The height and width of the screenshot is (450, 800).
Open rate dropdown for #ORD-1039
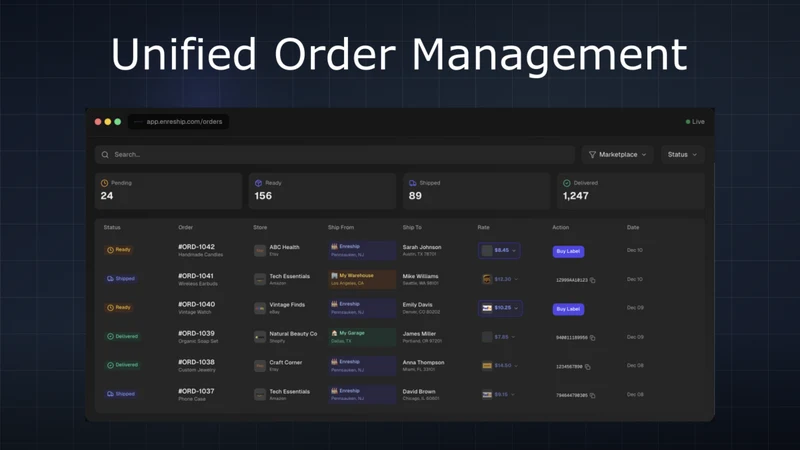pyautogui.click(x=498, y=337)
